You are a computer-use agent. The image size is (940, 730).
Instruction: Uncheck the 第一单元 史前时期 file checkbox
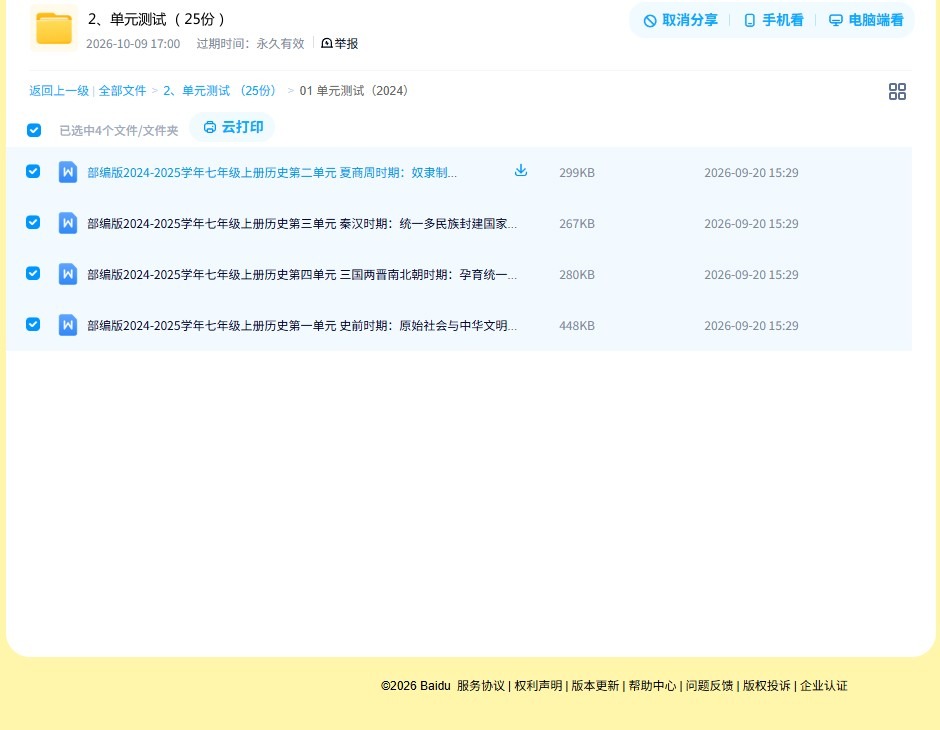[33, 324]
